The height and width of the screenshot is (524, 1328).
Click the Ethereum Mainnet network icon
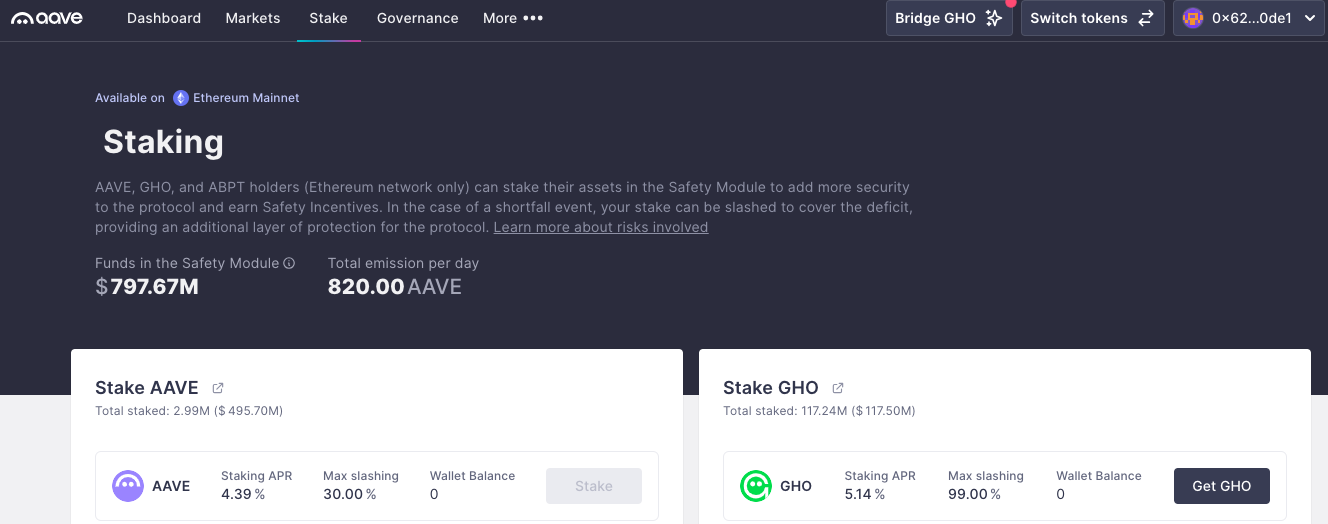tap(181, 98)
